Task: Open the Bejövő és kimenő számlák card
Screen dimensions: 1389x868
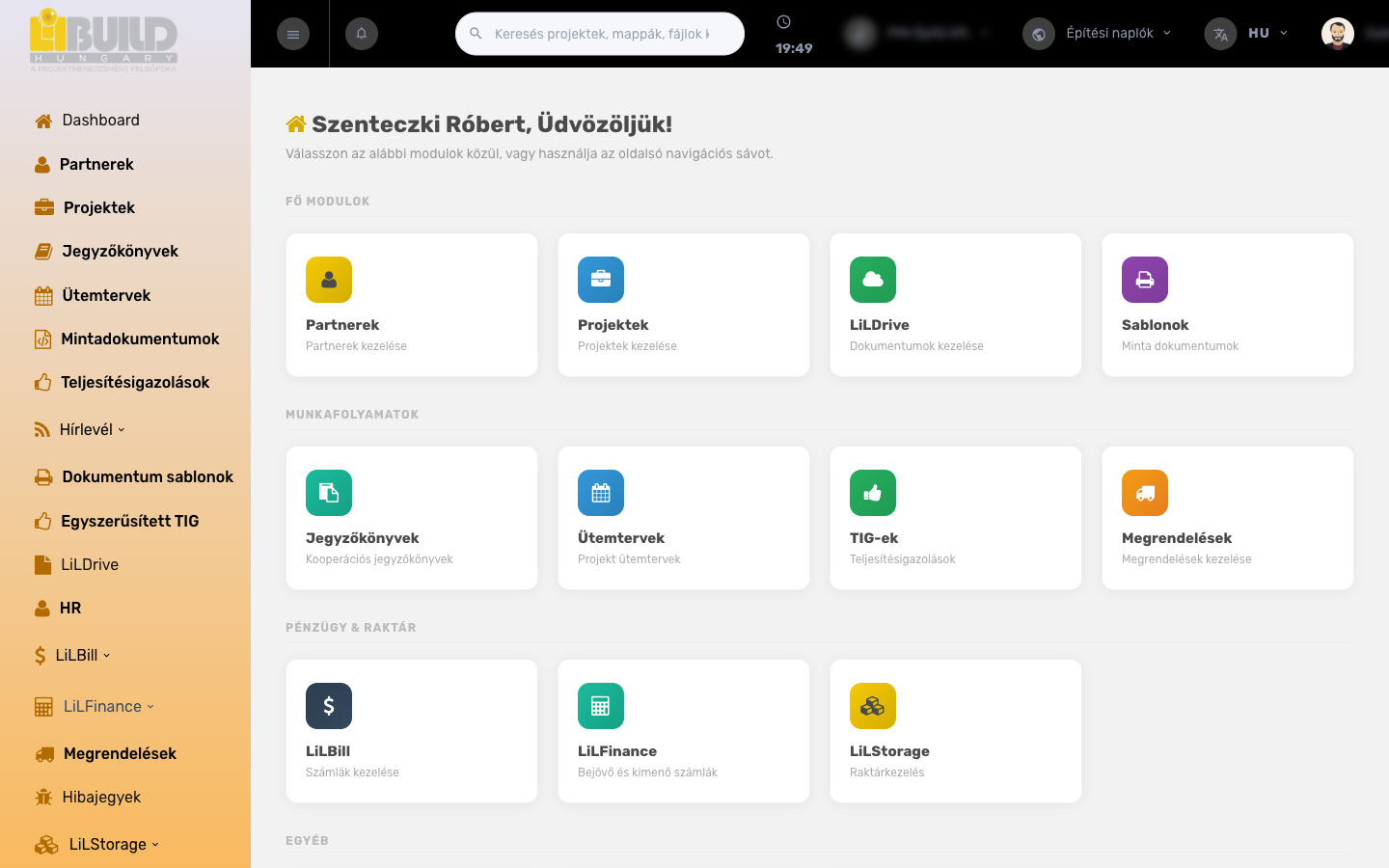Action: click(684, 731)
